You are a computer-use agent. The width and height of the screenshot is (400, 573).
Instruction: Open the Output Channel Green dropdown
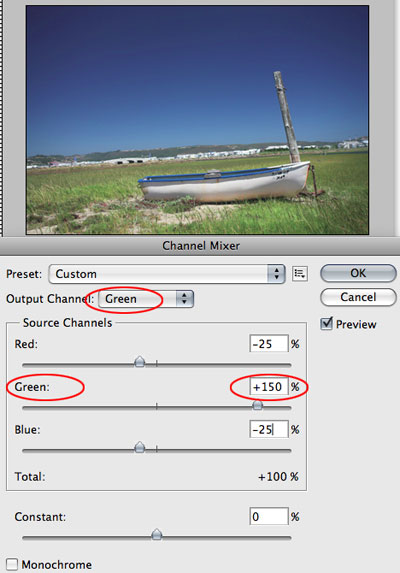tap(146, 299)
